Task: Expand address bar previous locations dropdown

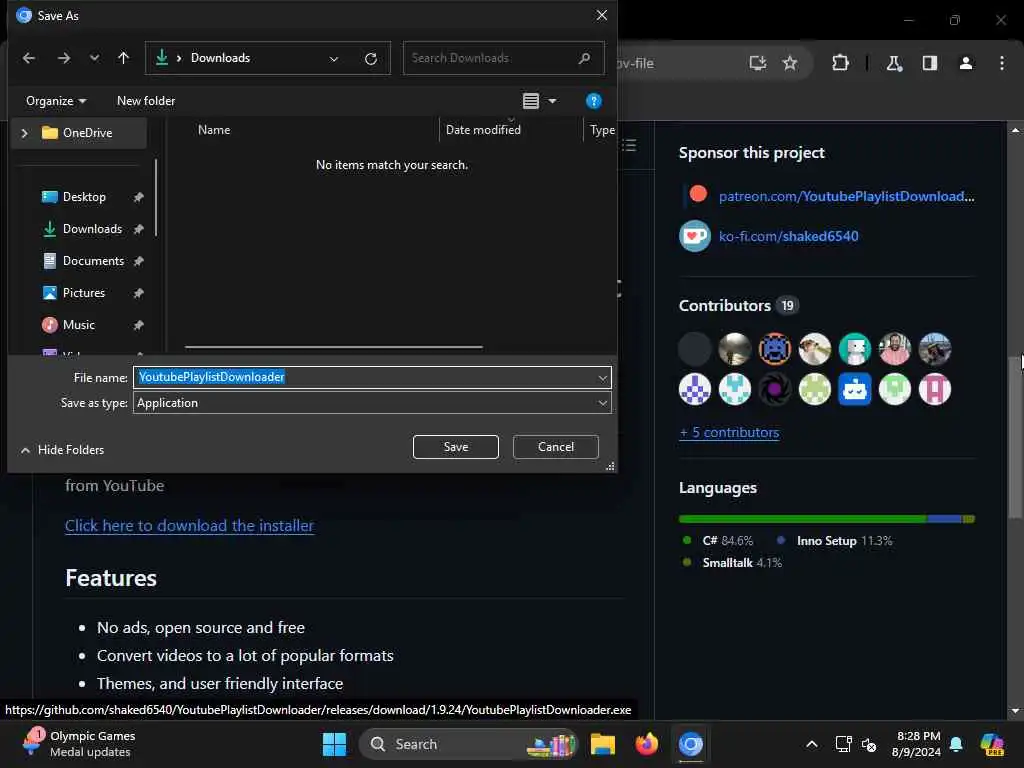Action: pyautogui.click(x=334, y=59)
